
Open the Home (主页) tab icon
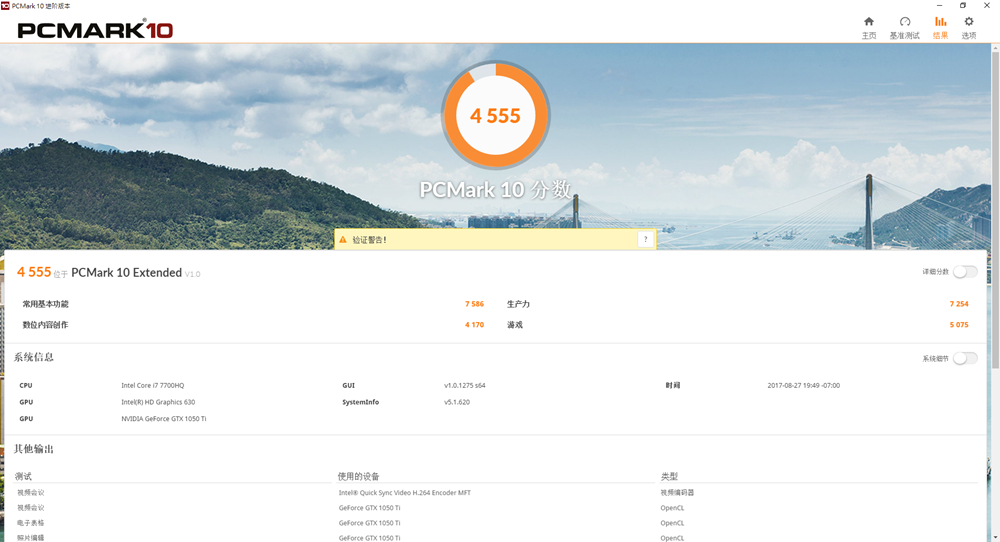coord(869,28)
